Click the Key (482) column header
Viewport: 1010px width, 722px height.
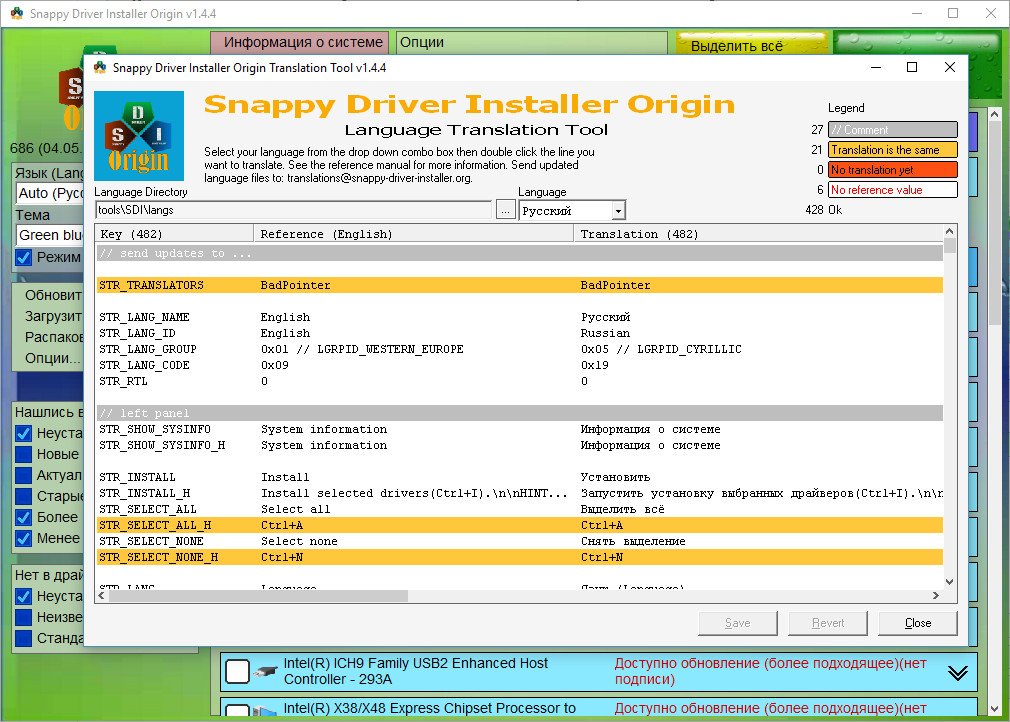tap(175, 234)
